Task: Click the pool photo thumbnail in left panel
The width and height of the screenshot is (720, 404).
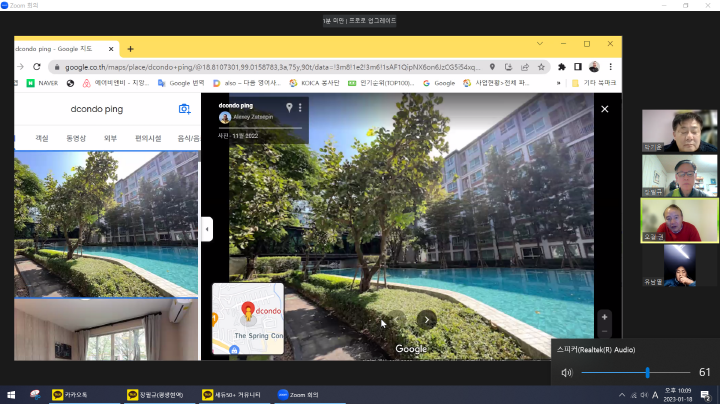Action: [x=105, y=223]
